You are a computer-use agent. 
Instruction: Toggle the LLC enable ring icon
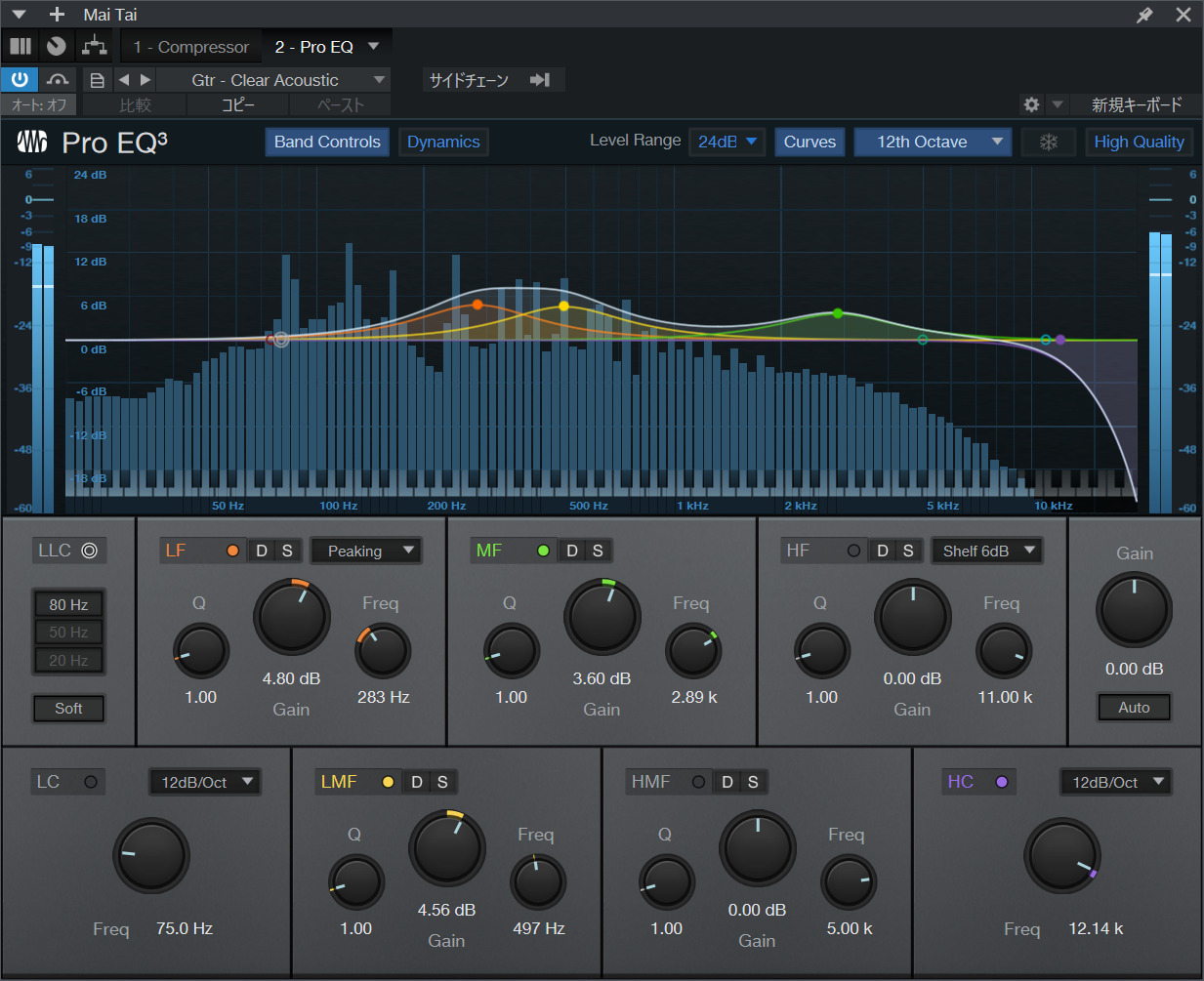(x=90, y=551)
